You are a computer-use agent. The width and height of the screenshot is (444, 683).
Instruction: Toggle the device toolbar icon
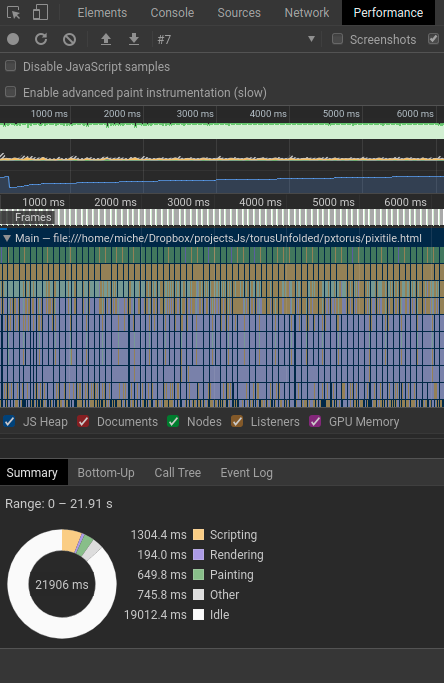click(x=41, y=13)
